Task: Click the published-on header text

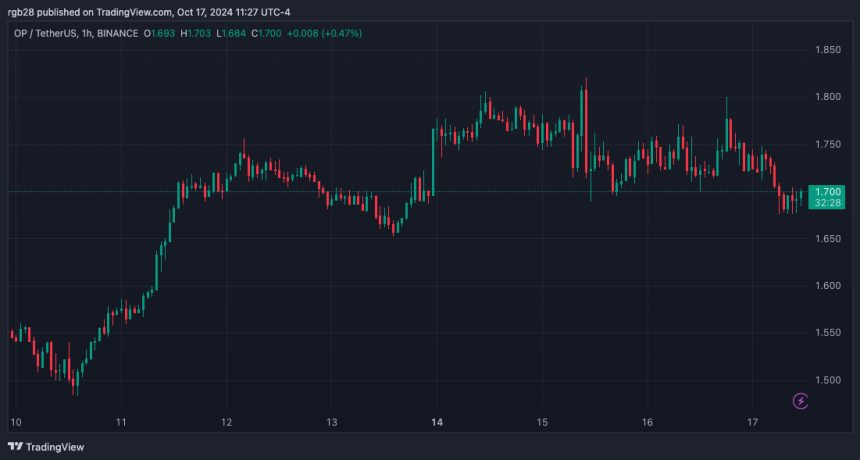Action: (x=149, y=12)
